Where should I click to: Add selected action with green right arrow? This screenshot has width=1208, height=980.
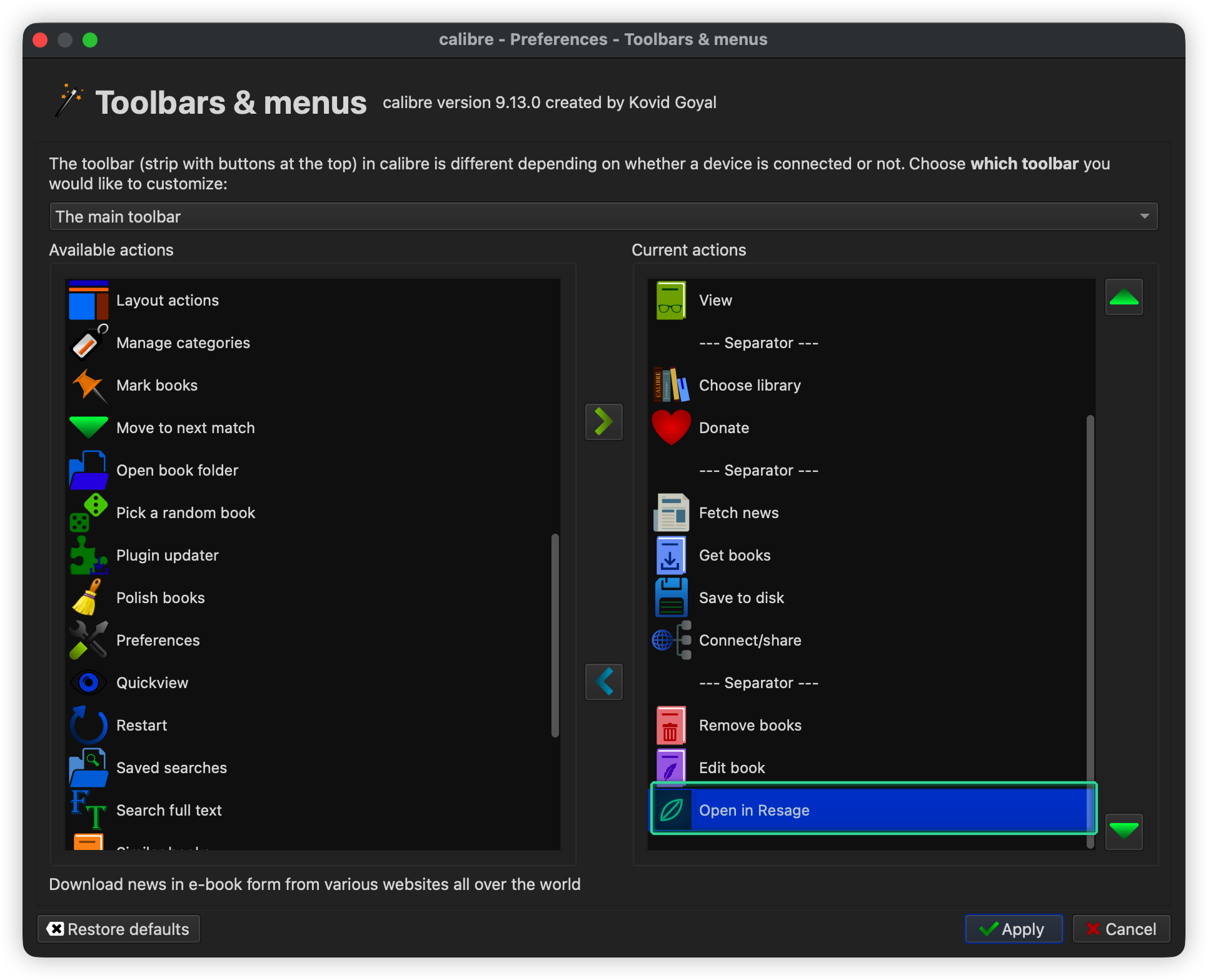pos(603,422)
